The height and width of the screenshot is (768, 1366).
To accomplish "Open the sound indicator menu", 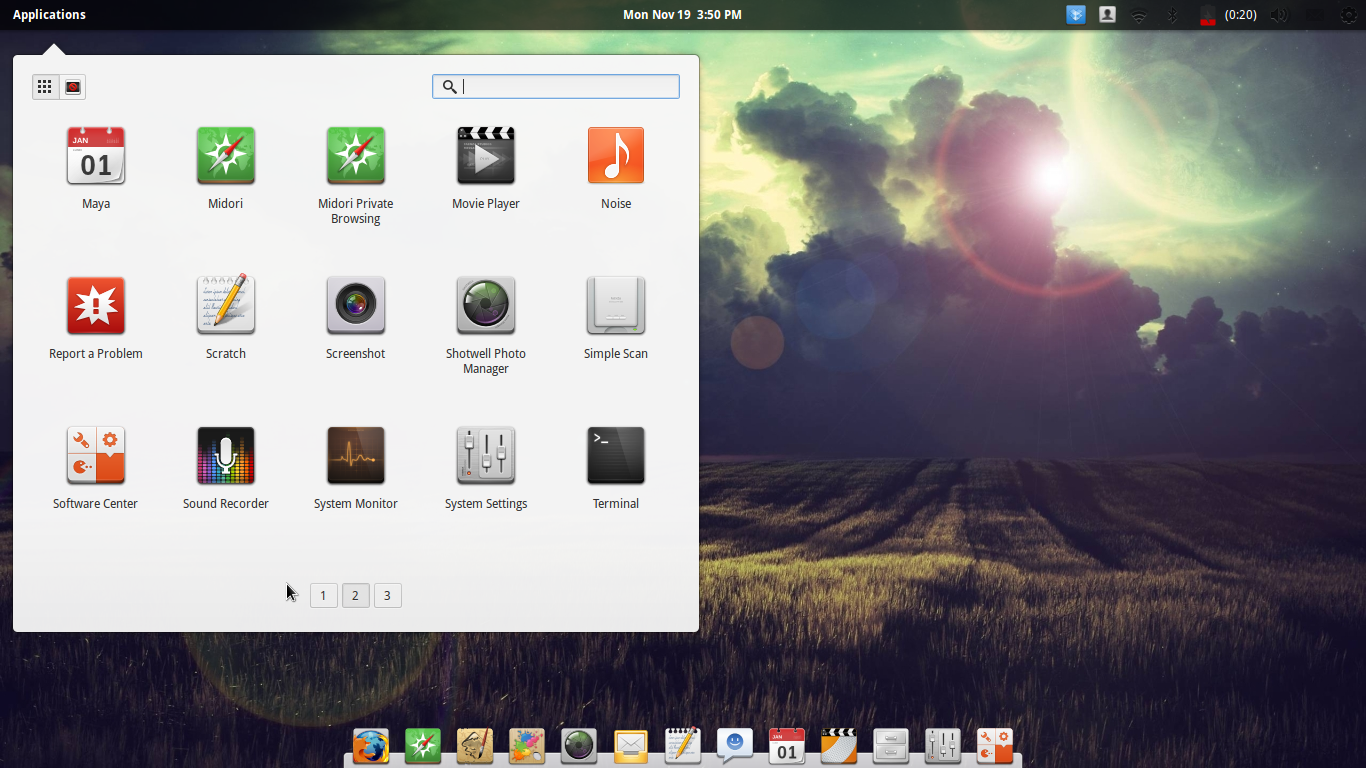I will pyautogui.click(x=1279, y=14).
